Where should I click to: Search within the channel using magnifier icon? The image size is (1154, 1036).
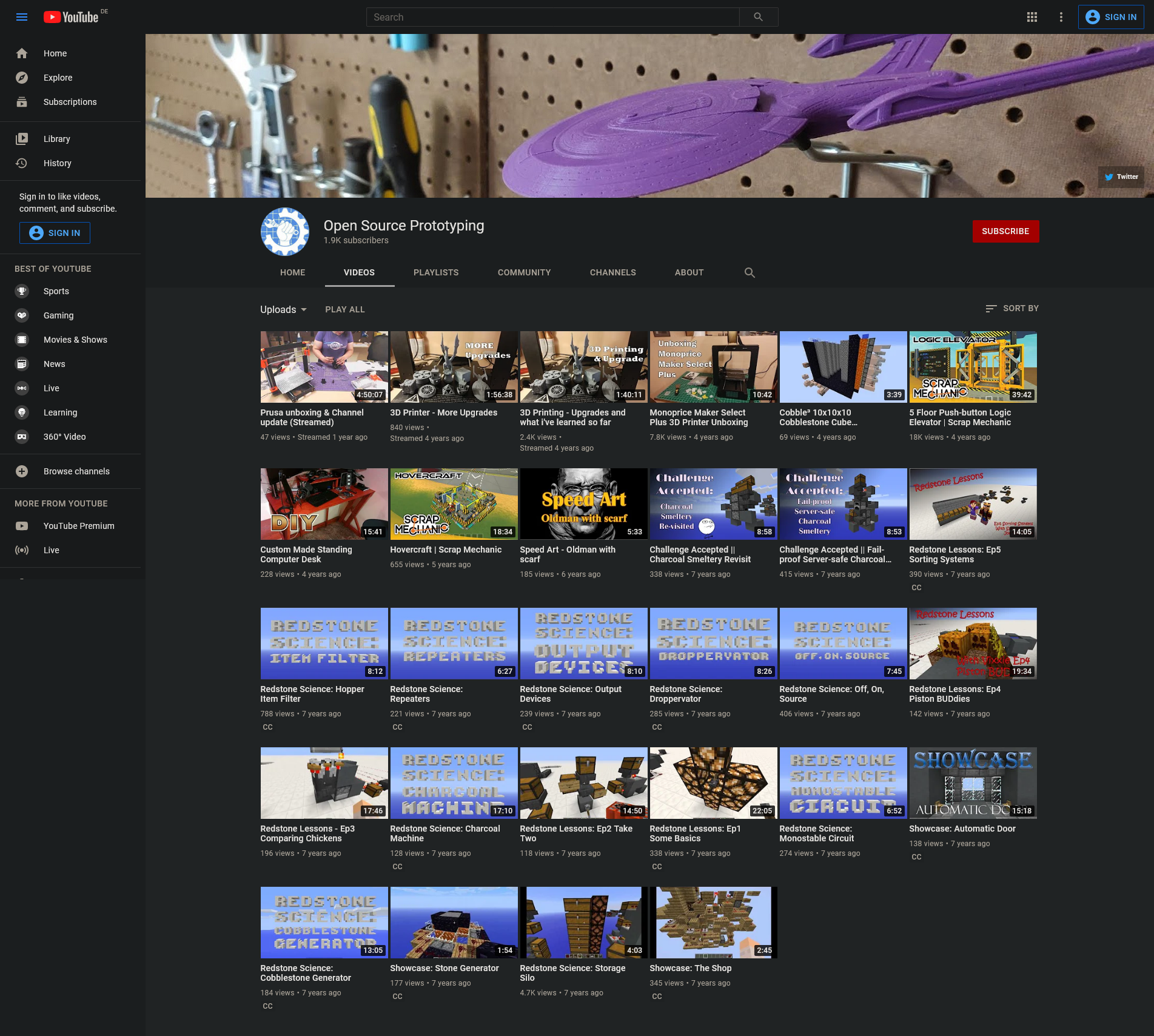tap(750, 273)
